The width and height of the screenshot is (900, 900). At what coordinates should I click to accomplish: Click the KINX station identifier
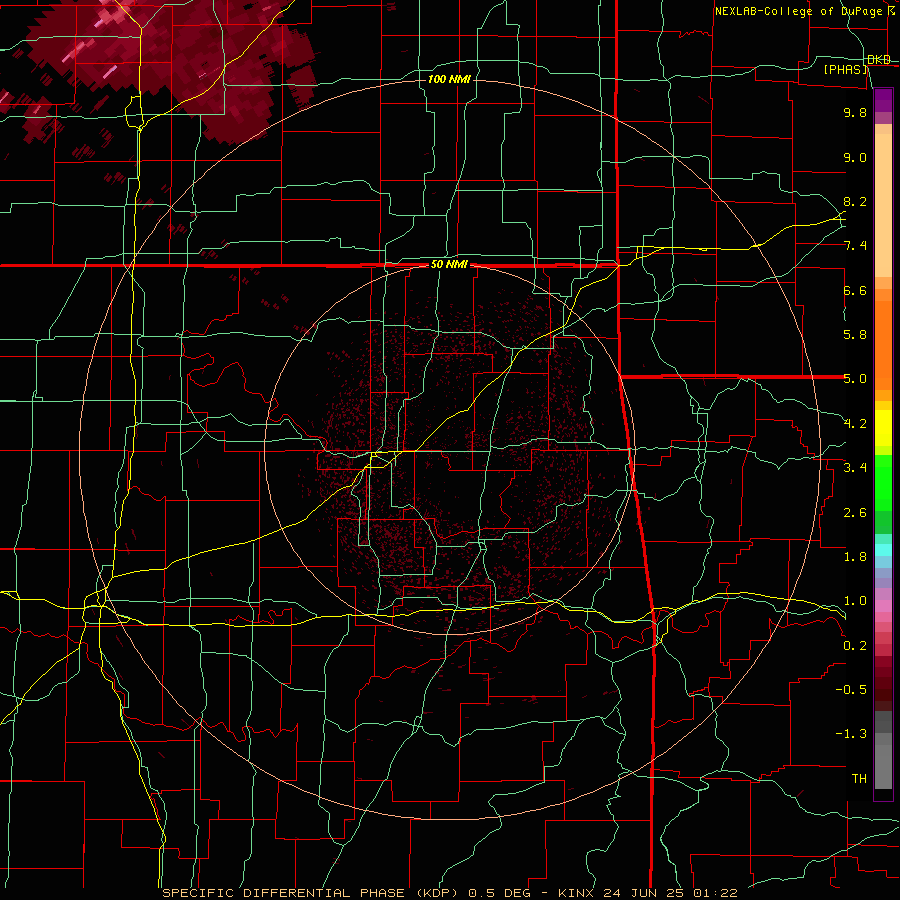(x=576, y=893)
